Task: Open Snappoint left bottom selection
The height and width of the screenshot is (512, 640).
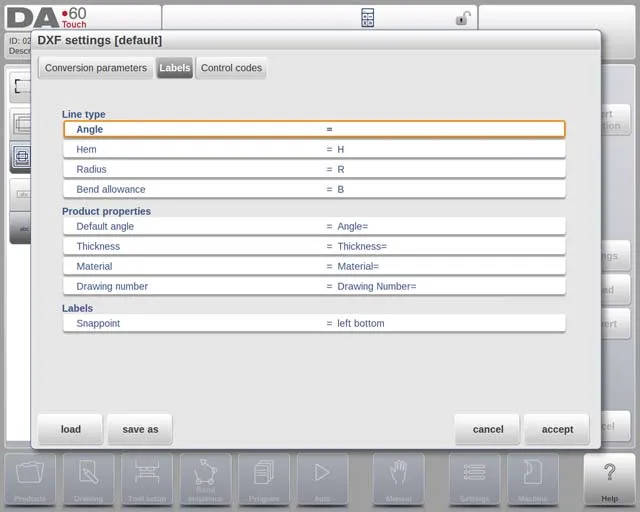Action: (x=314, y=323)
